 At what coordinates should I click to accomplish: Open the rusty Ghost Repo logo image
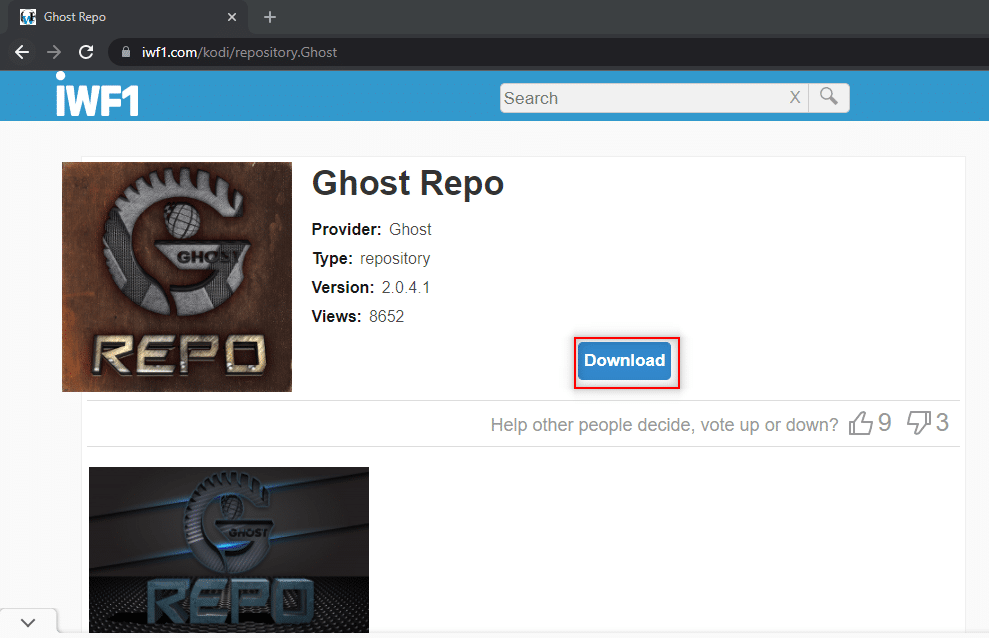coord(177,277)
